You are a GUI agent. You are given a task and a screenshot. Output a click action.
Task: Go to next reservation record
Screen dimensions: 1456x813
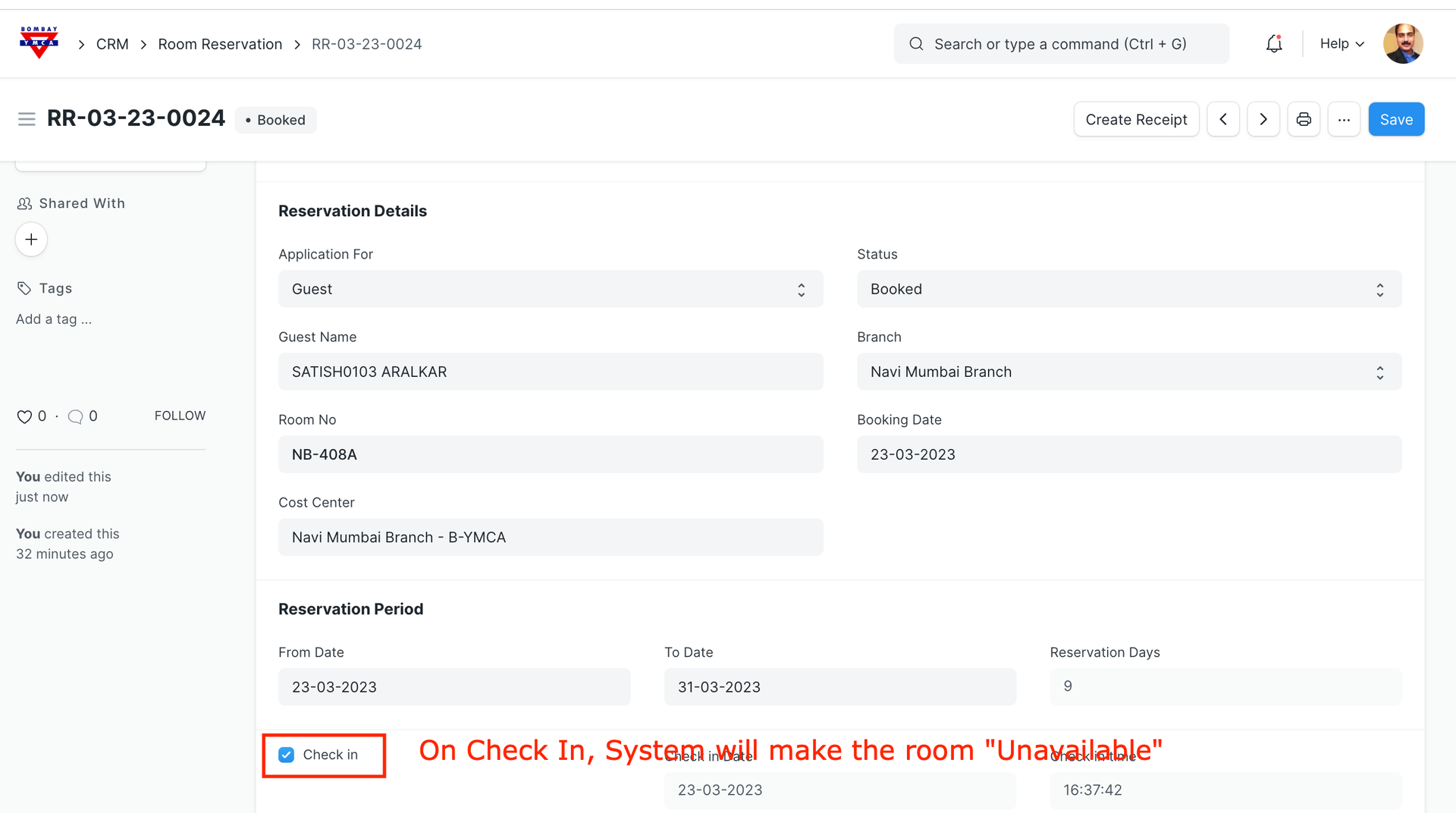coord(1263,120)
